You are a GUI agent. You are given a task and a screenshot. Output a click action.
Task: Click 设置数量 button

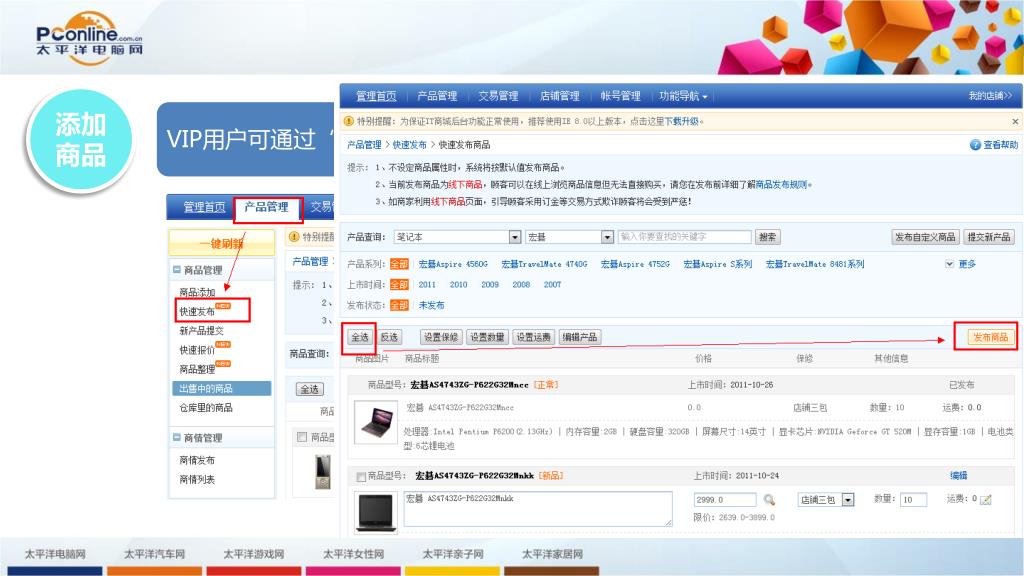487,338
